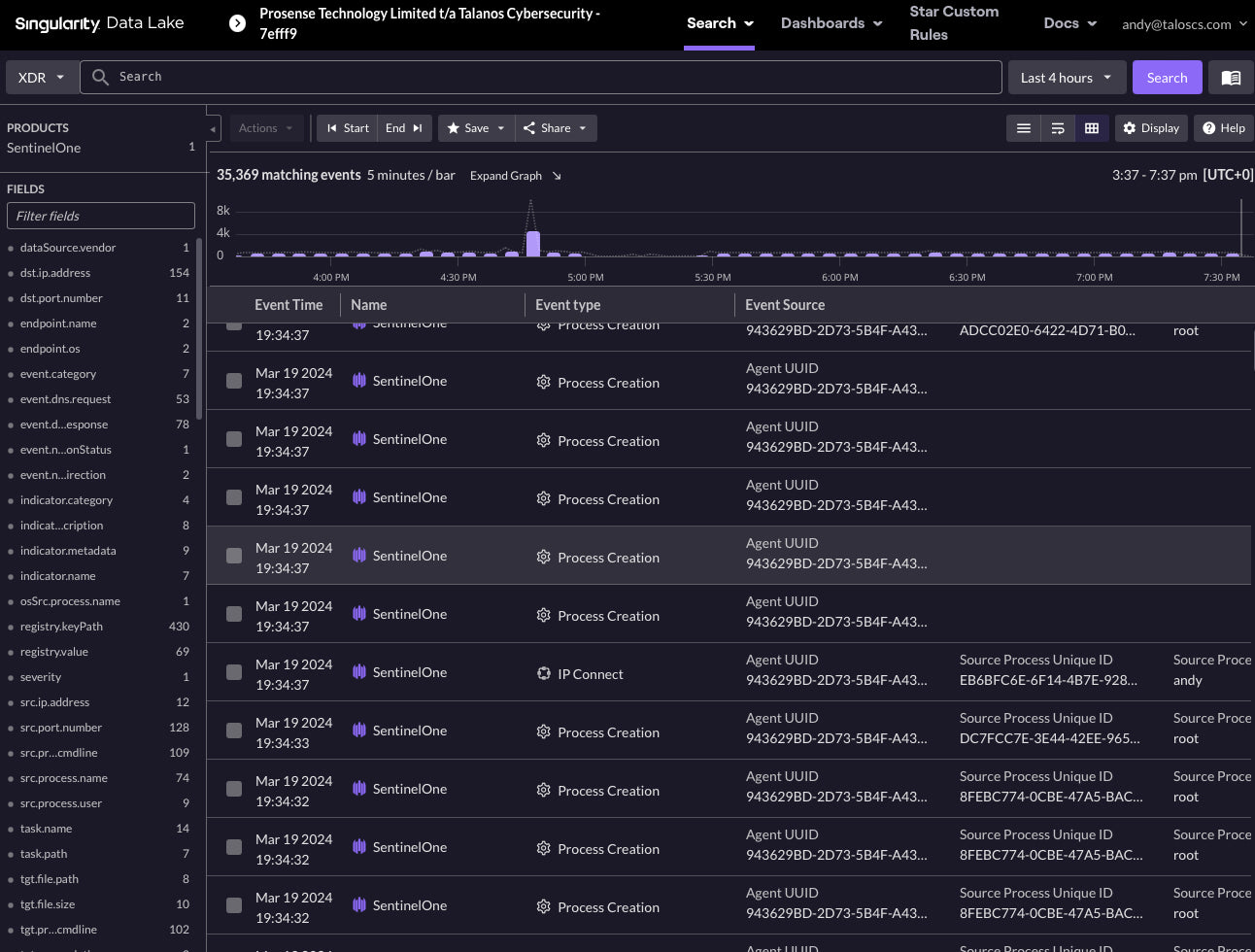
Task: Jump to Start of results
Action: 348,128
